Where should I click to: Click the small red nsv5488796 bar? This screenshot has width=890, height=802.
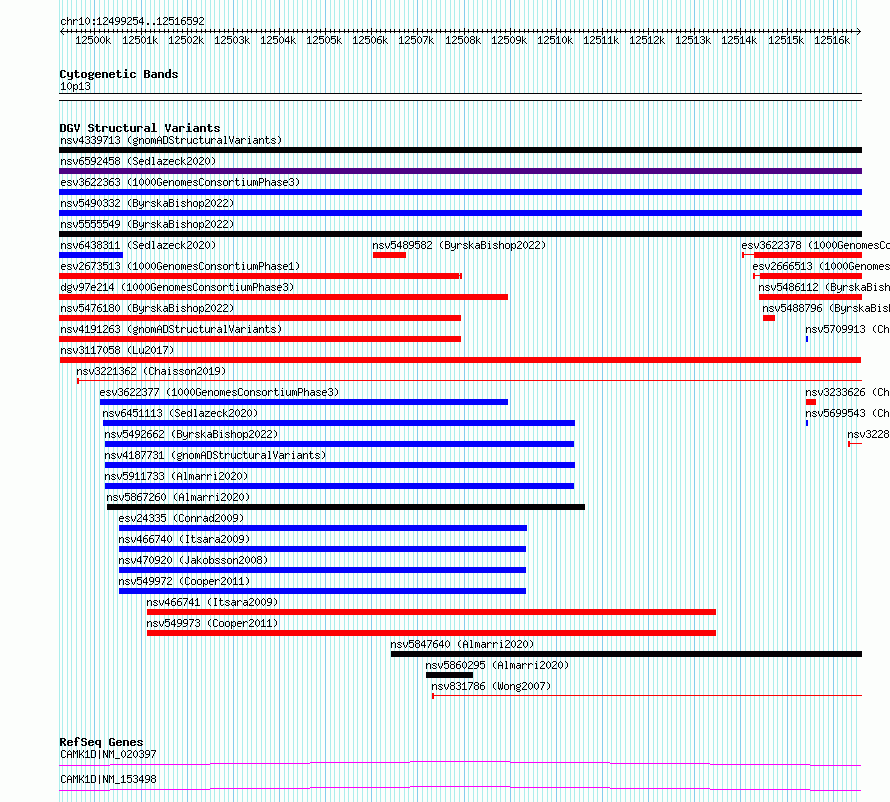(769, 318)
